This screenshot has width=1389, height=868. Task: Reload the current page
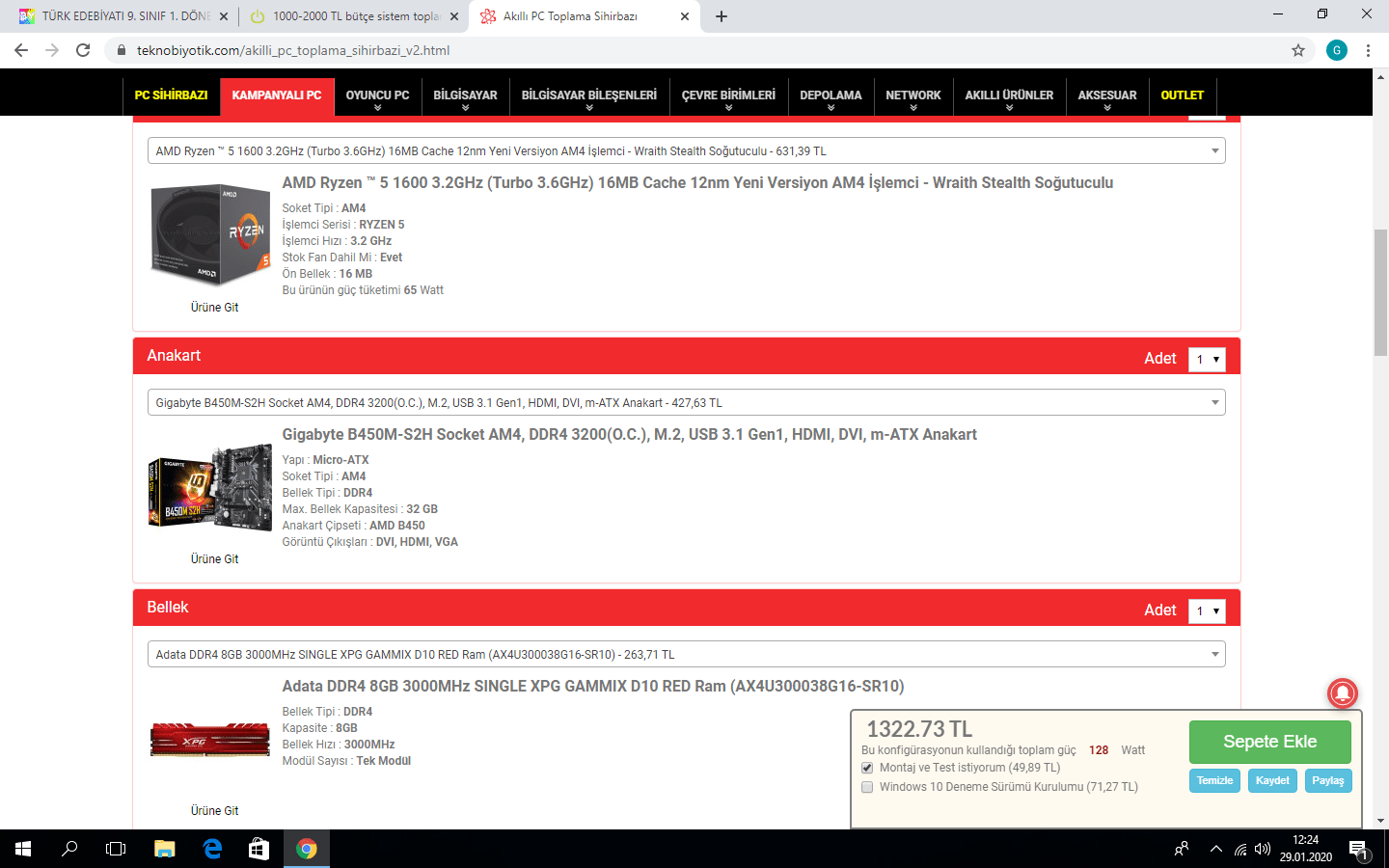click(83, 50)
